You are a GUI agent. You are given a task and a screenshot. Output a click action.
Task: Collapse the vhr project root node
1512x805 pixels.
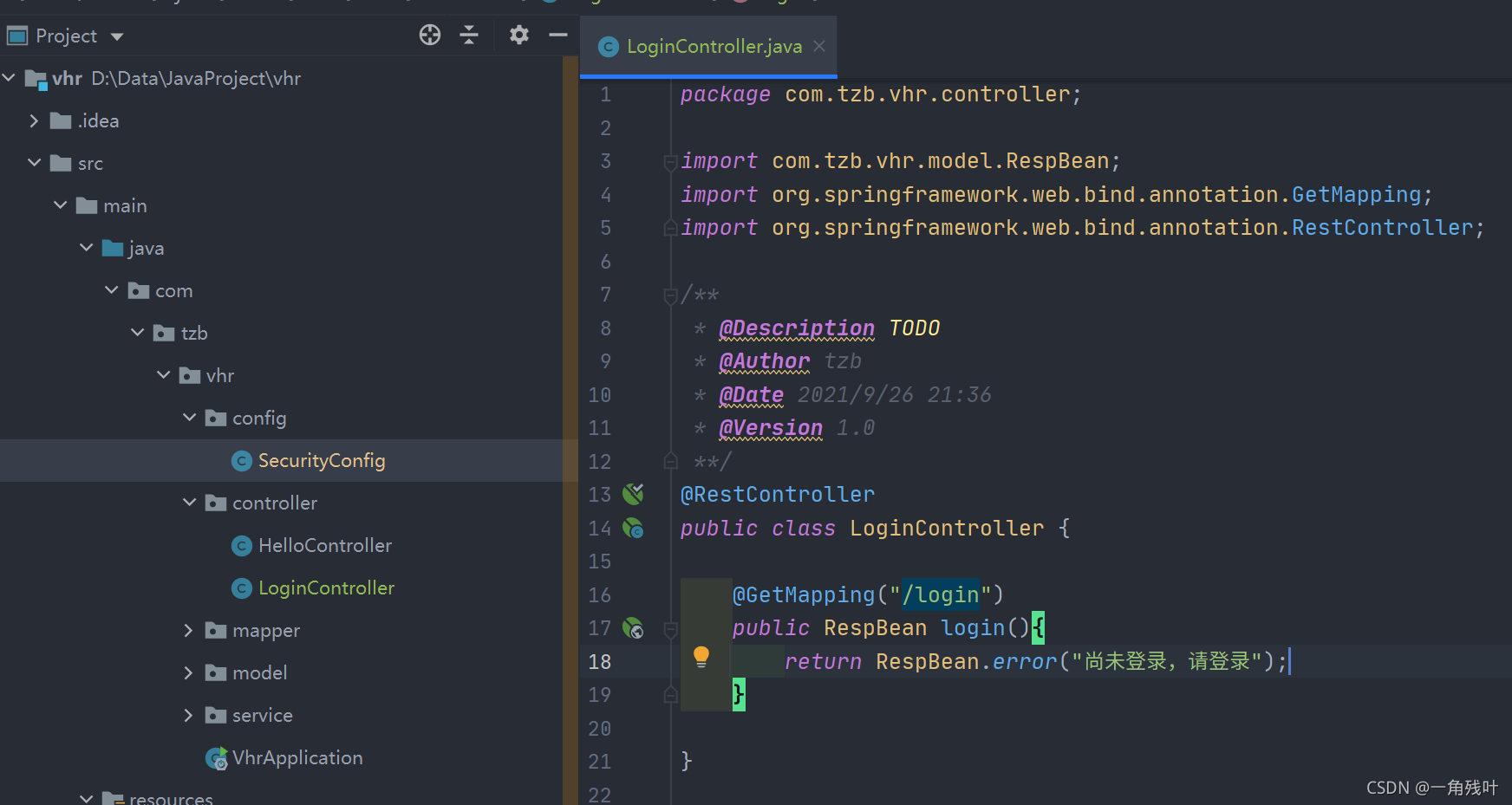(10, 78)
